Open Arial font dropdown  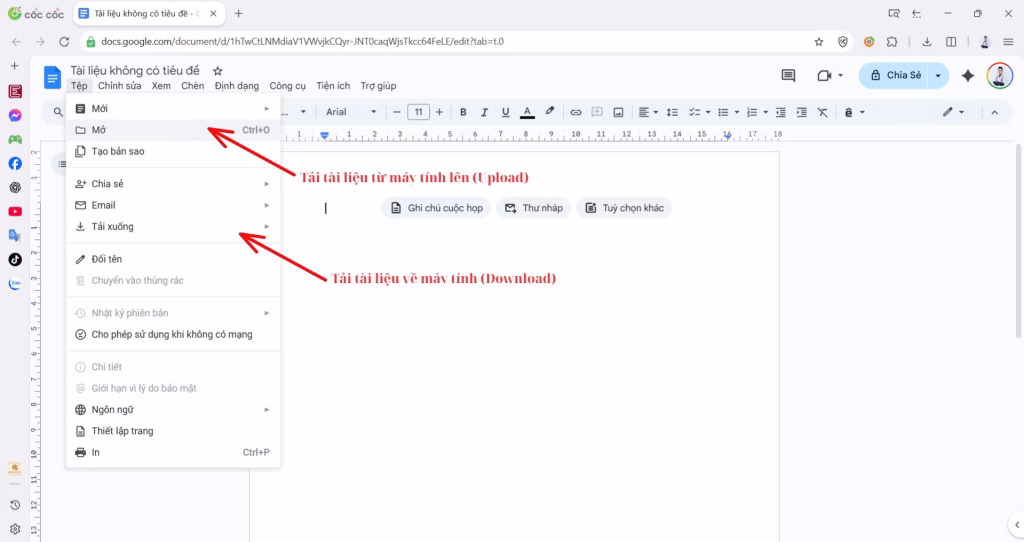[x=351, y=112]
